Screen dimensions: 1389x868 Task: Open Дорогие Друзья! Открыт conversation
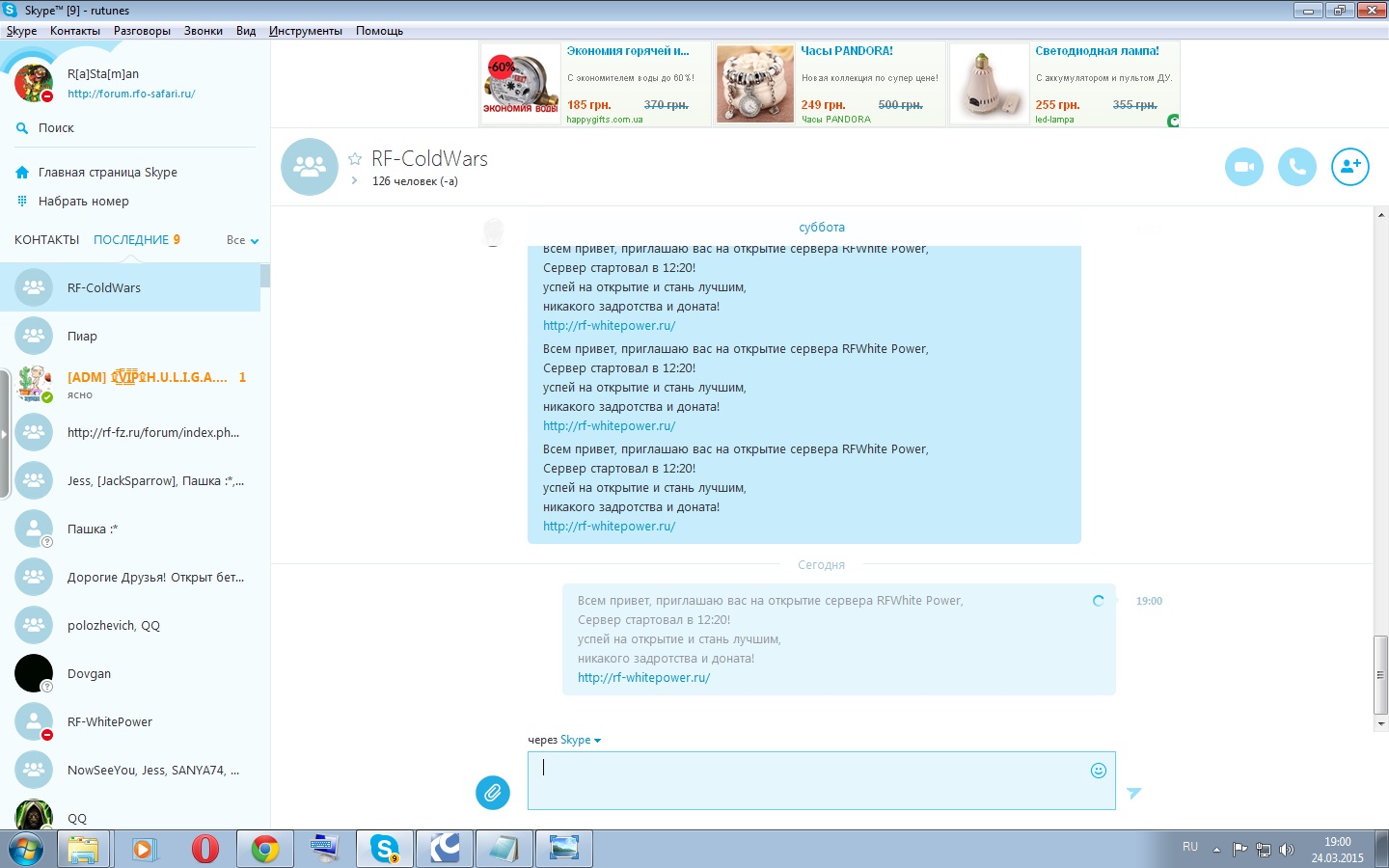click(130, 577)
